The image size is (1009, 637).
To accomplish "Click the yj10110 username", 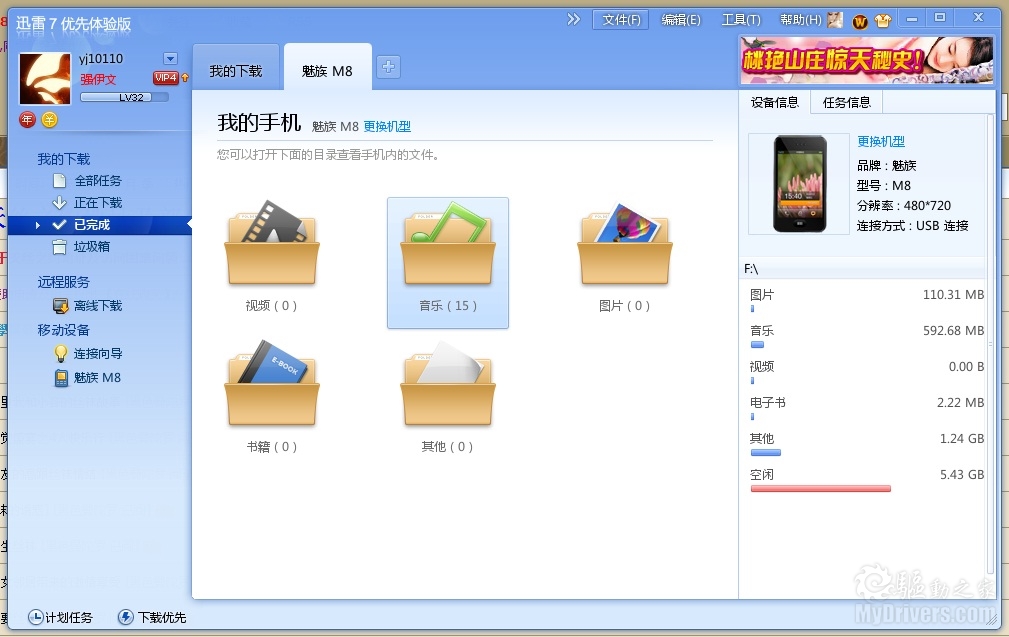I will tap(101, 59).
